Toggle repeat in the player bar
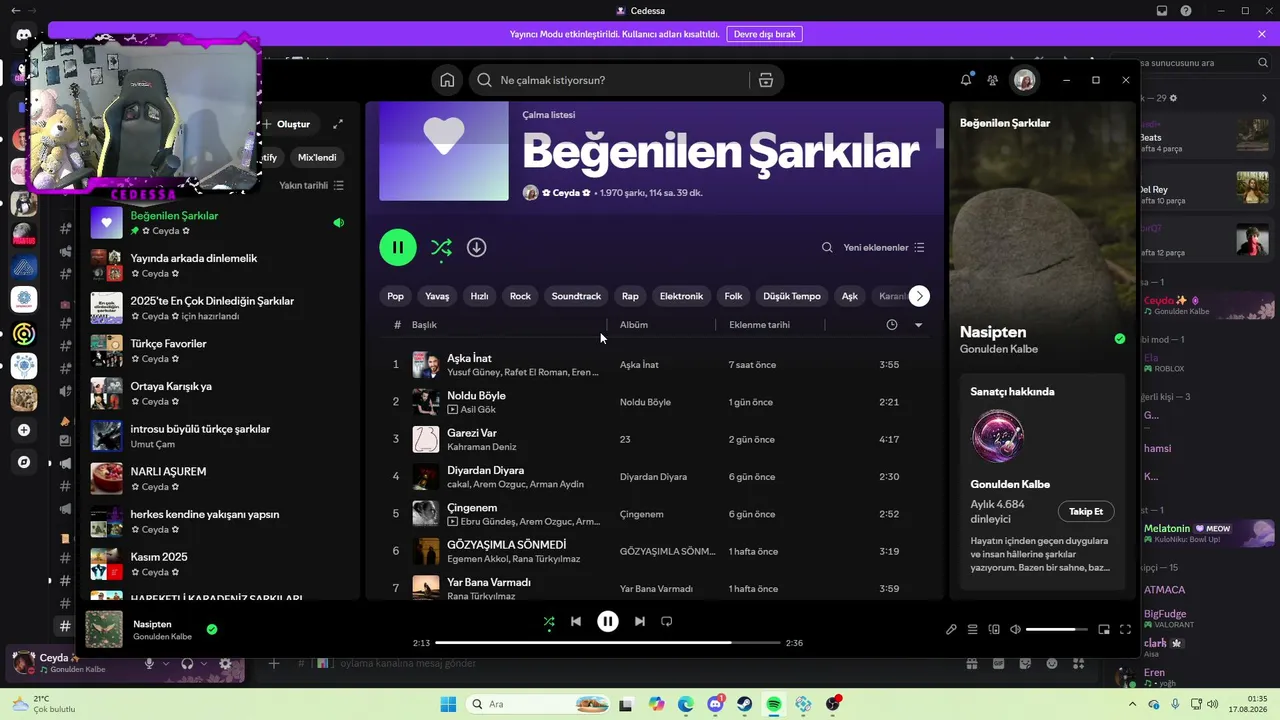This screenshot has height=720, width=1280. [667, 621]
